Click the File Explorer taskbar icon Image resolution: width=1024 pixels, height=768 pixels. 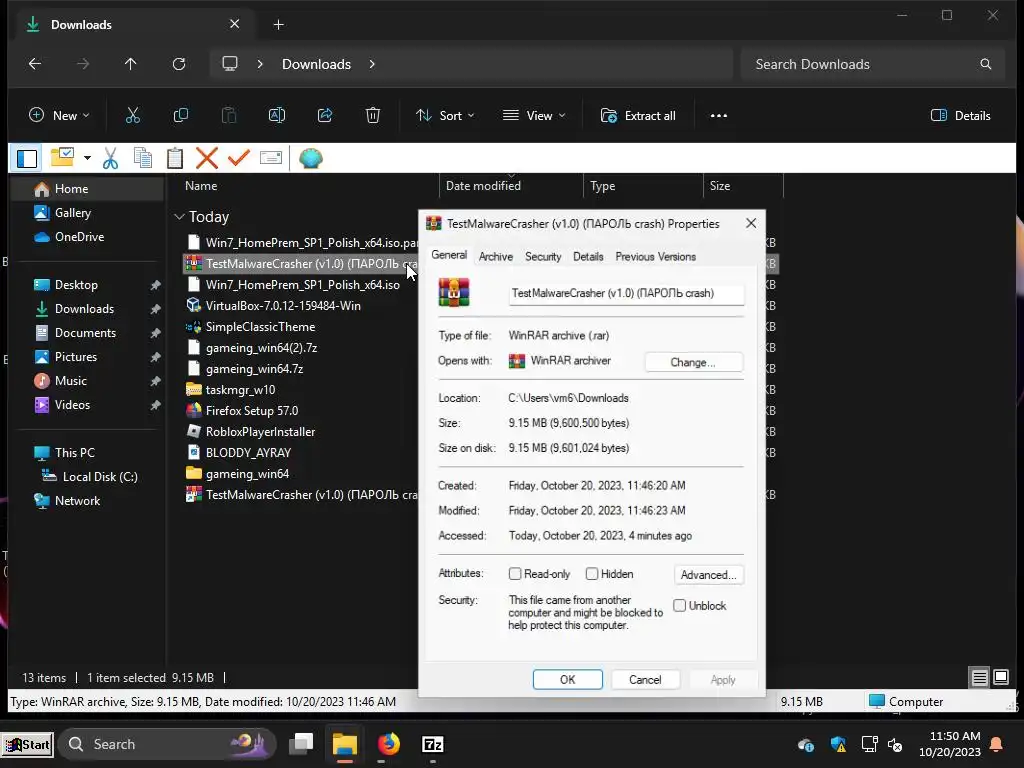click(345, 744)
